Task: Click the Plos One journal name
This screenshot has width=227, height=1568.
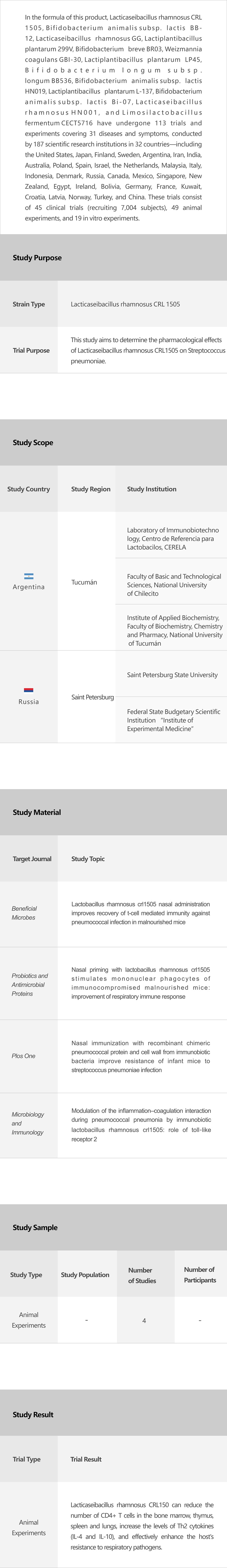Action: pos(23,1056)
